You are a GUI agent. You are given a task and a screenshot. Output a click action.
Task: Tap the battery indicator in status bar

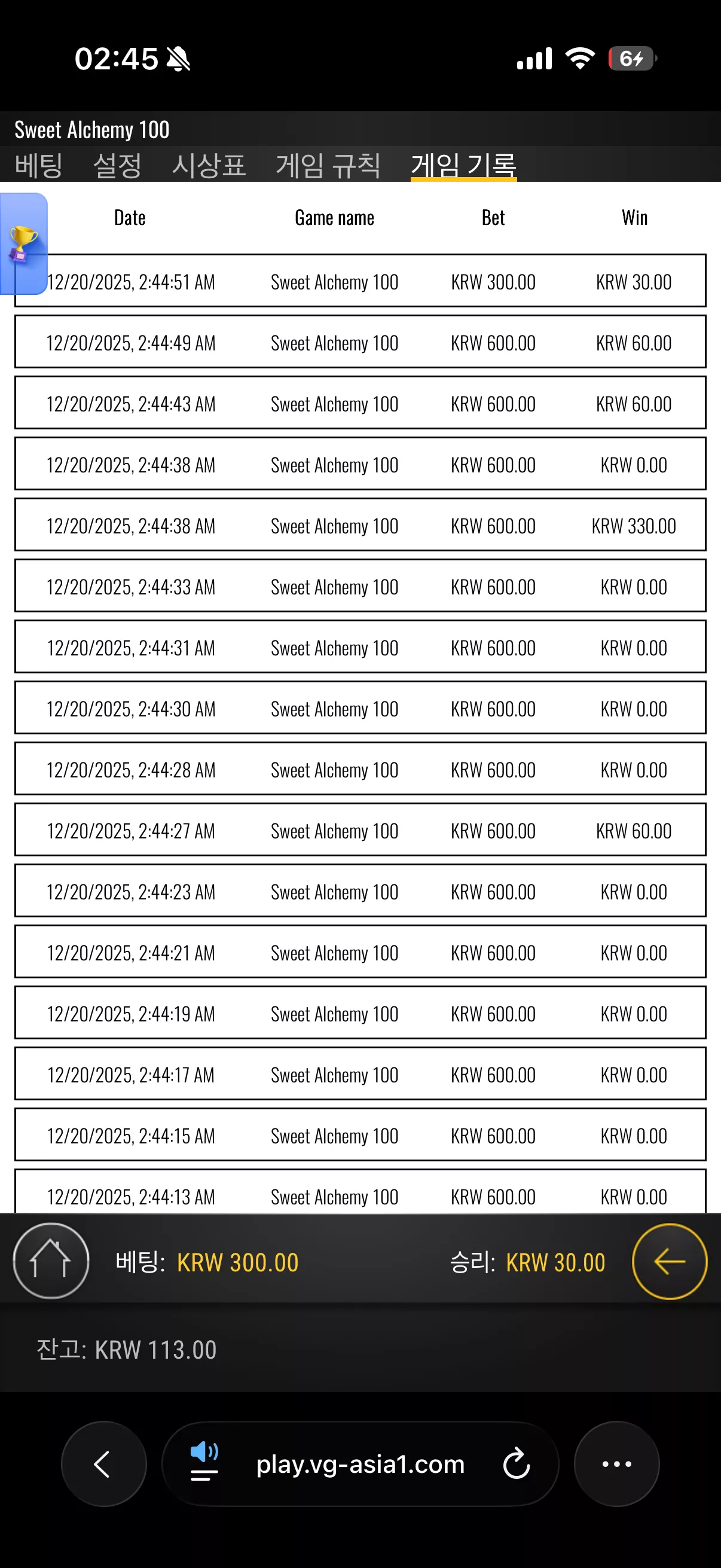(632, 59)
